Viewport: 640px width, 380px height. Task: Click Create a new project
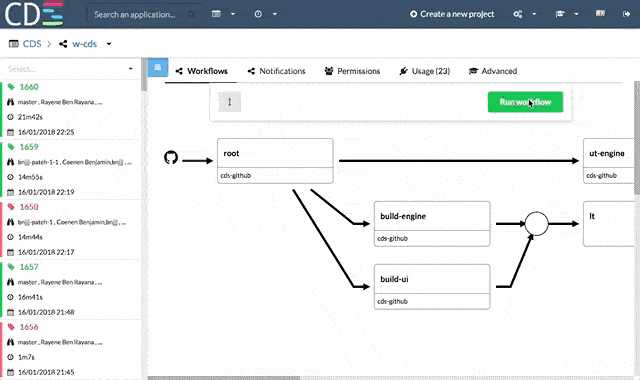(x=452, y=14)
